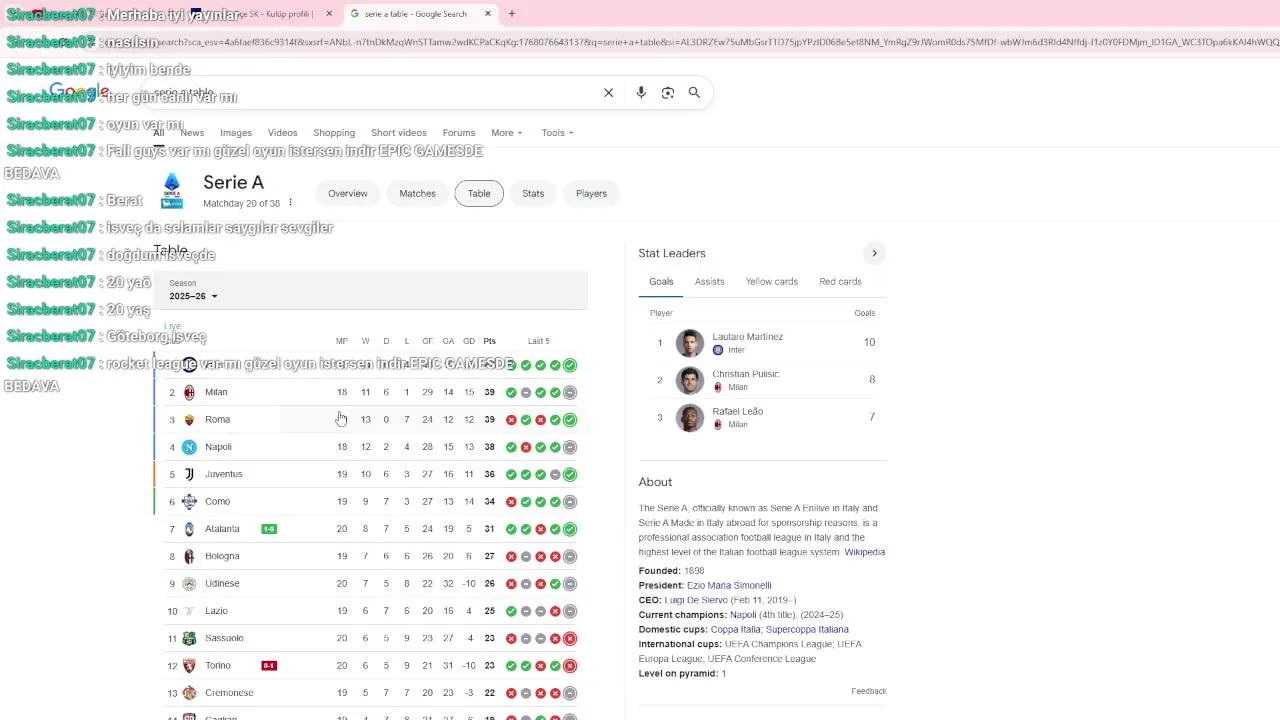Switch to the Short videos tab
Image resolution: width=1280 pixels, height=720 pixels.
[x=399, y=133]
